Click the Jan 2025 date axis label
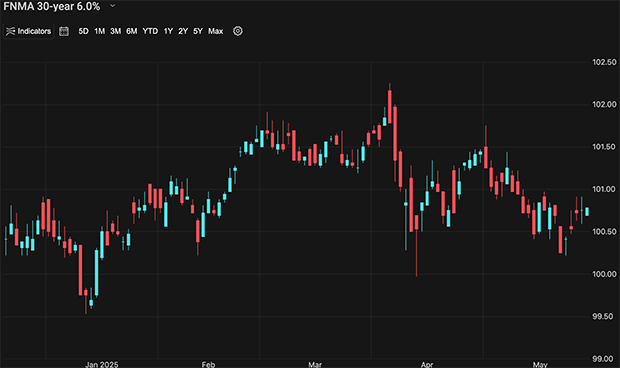 pyautogui.click(x=102, y=364)
